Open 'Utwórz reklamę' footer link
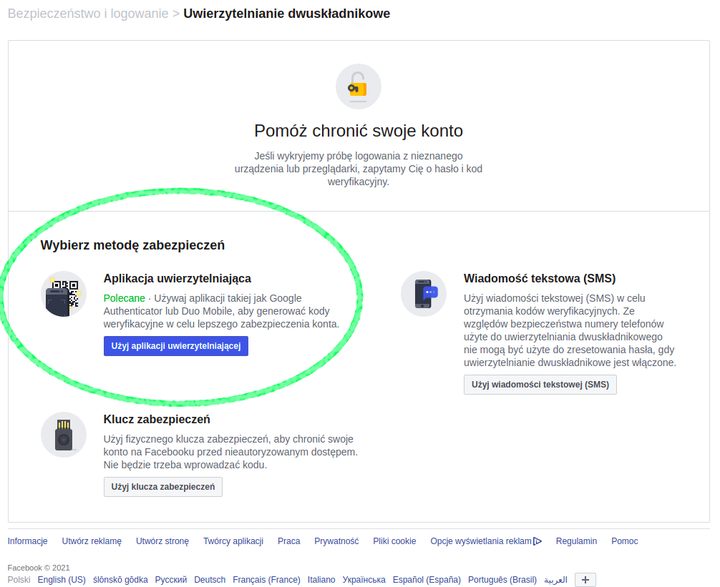This screenshot has width=720, height=587. 91,541
